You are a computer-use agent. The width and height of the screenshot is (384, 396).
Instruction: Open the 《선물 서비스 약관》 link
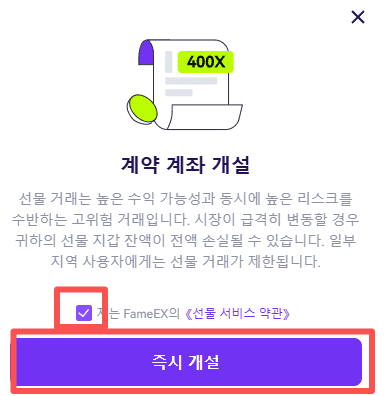point(237,313)
